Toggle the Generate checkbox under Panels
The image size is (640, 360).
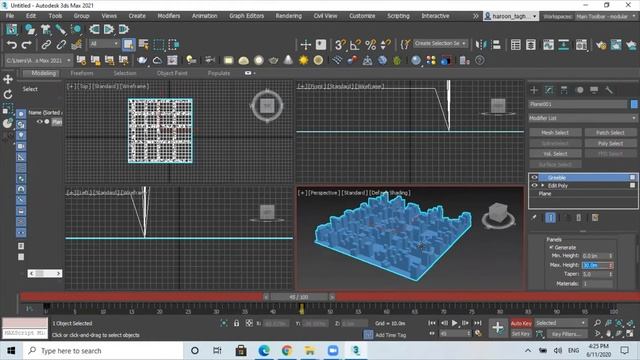551,247
